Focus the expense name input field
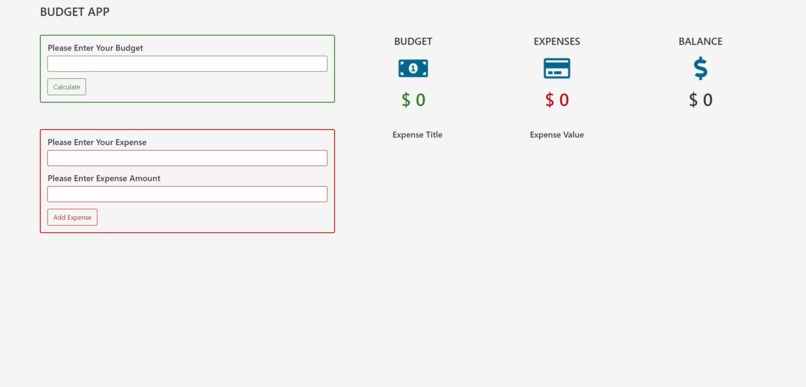 click(187, 158)
